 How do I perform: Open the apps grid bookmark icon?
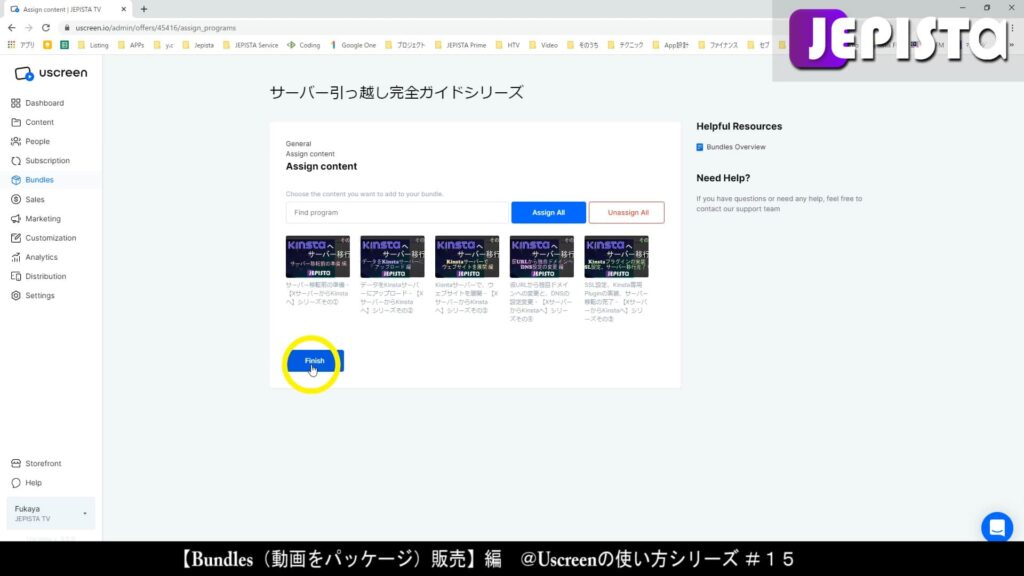(x=11, y=45)
